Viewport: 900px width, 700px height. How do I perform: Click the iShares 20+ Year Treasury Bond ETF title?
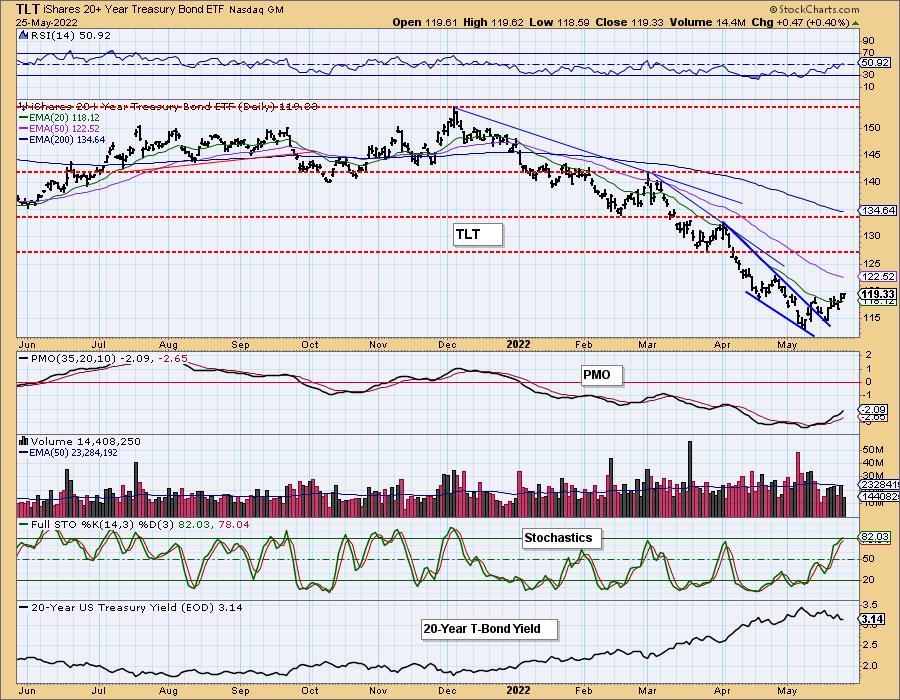click(134, 10)
